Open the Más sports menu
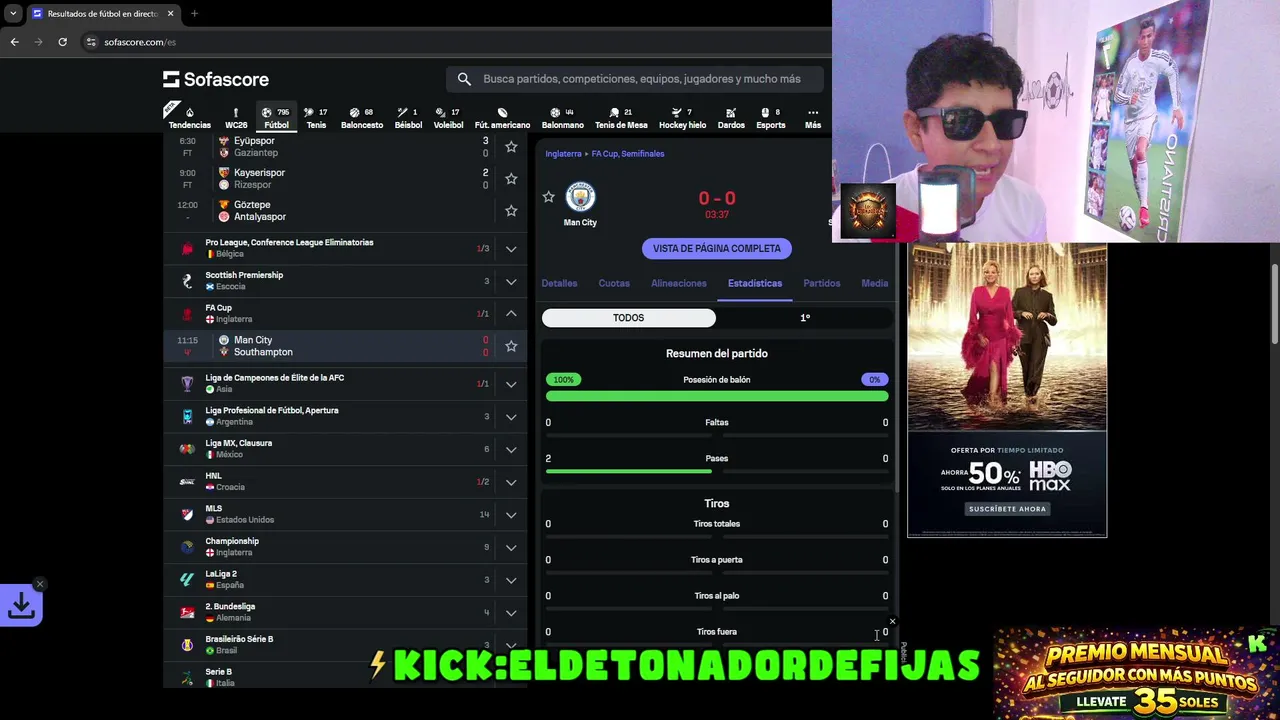 tap(813, 118)
